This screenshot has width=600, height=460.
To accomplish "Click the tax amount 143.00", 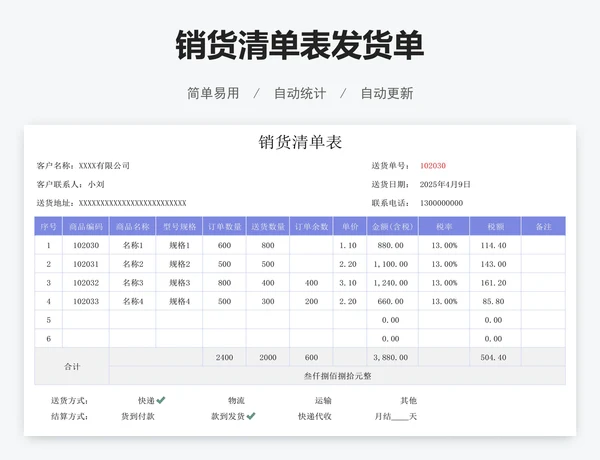I will (494, 264).
